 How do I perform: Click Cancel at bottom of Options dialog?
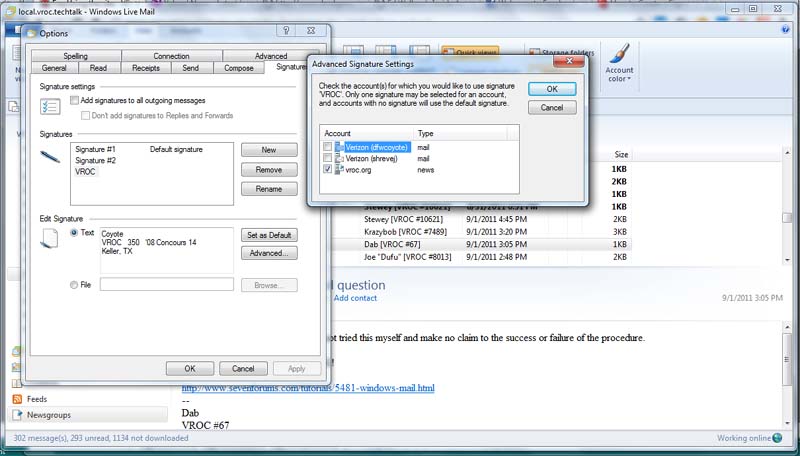tap(243, 368)
